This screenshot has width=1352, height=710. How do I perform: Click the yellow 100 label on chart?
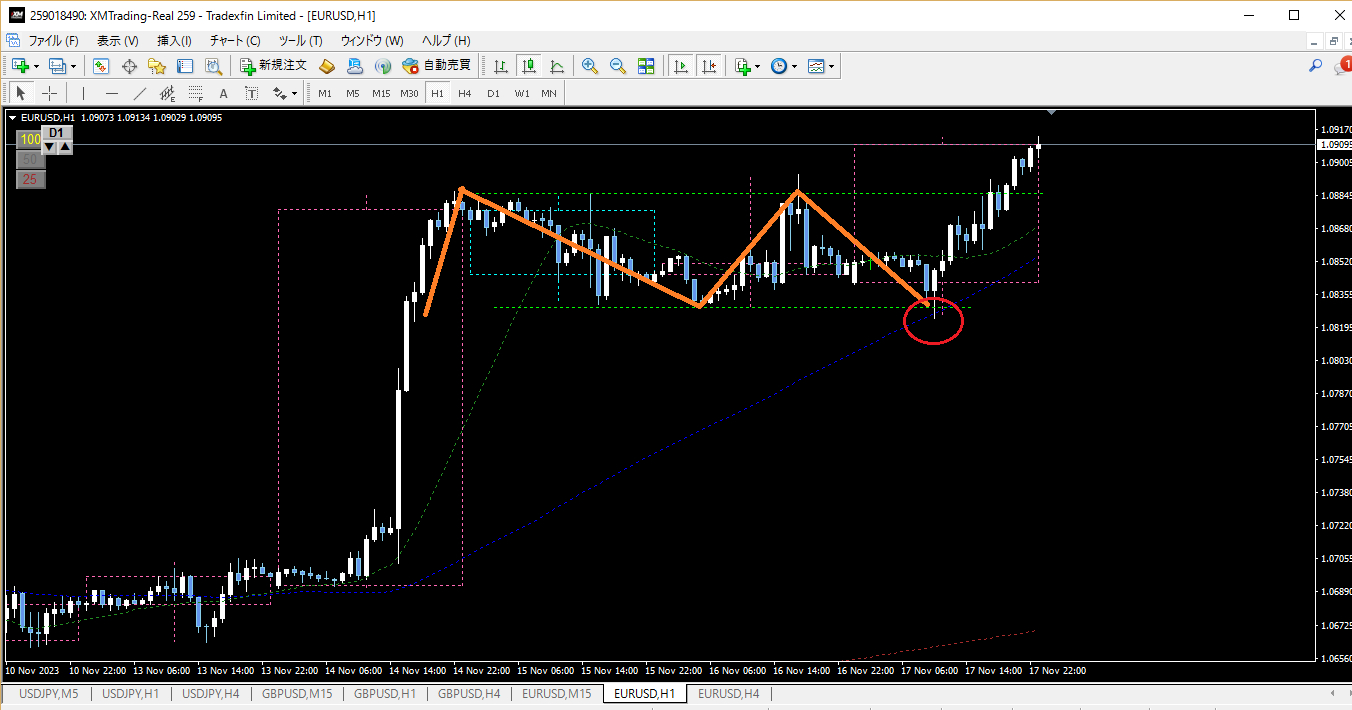(30, 140)
